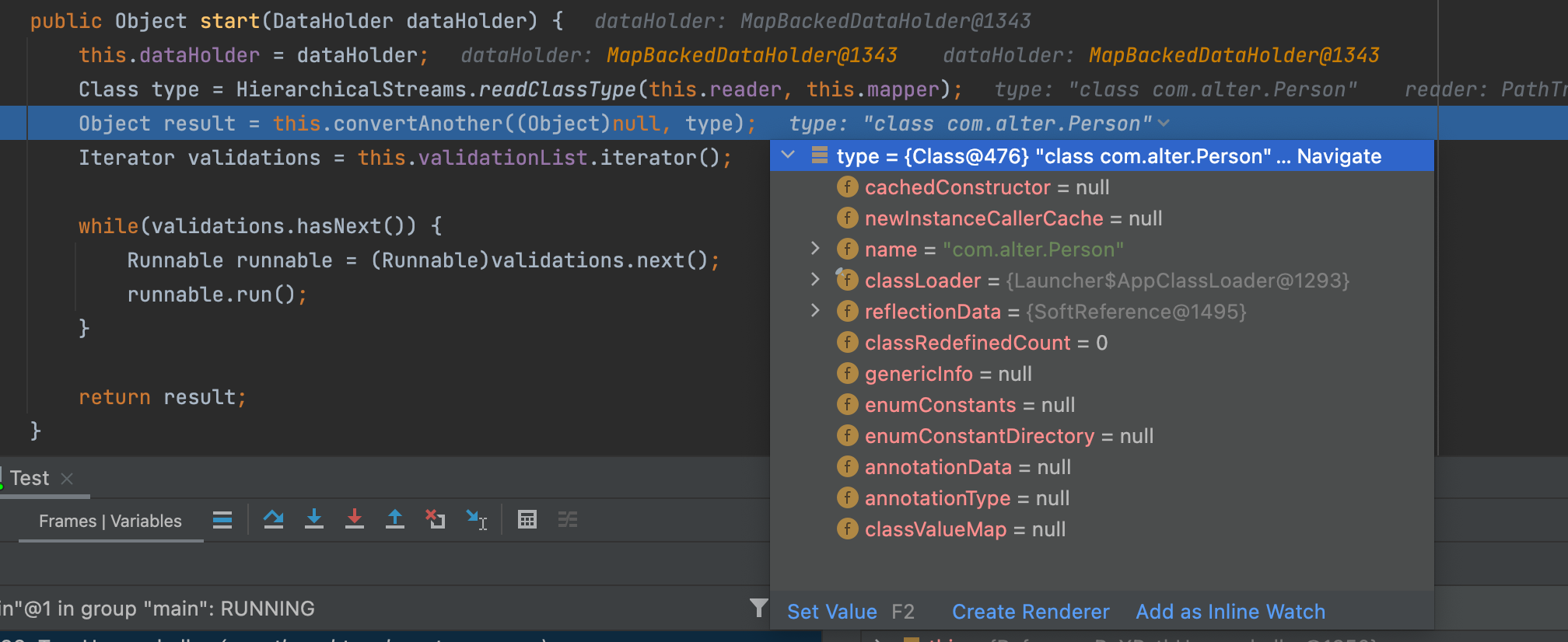Collapse the type Class@476 root node
This screenshot has width=1568, height=642.
pos(788,155)
